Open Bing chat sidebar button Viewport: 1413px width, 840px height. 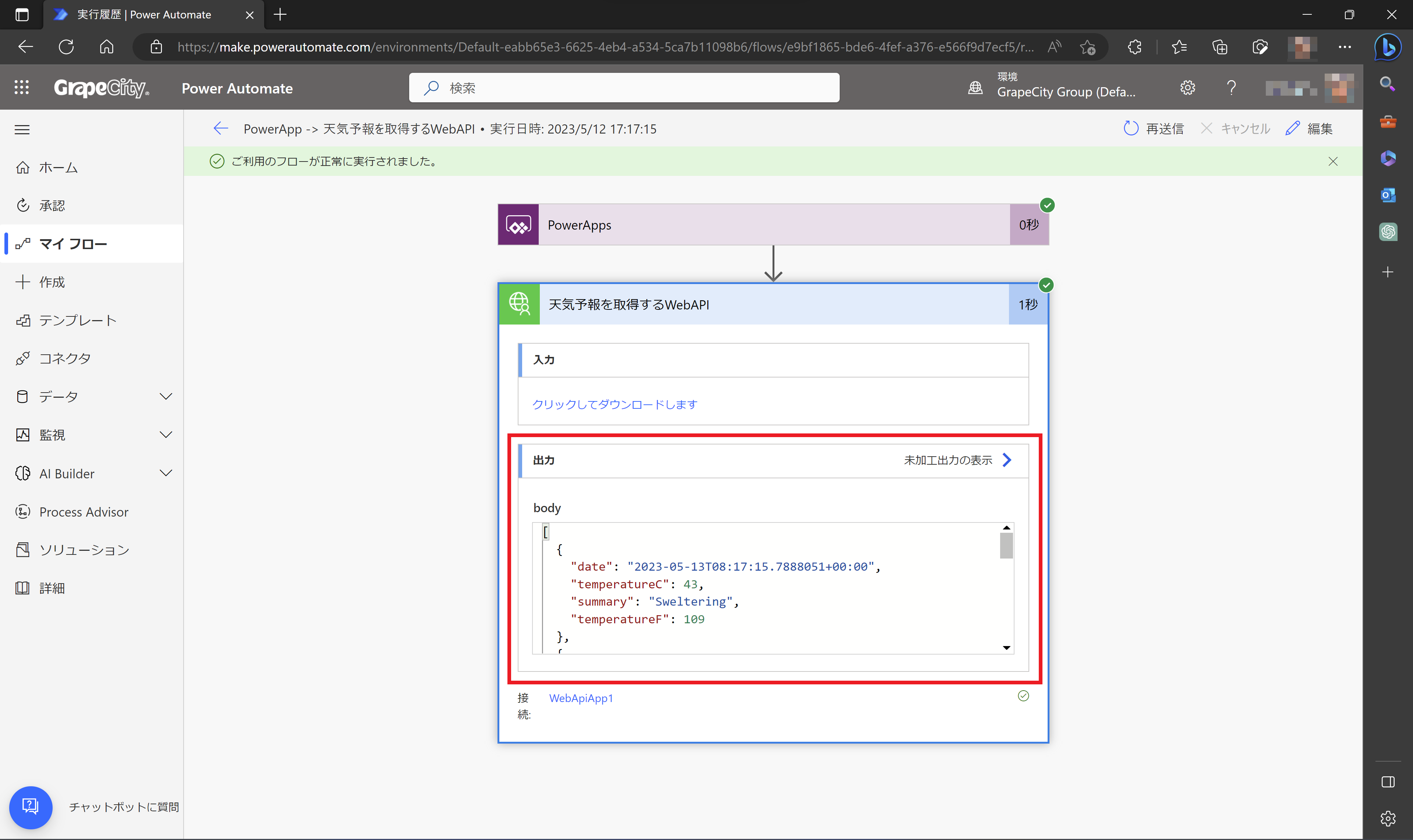click(1388, 47)
